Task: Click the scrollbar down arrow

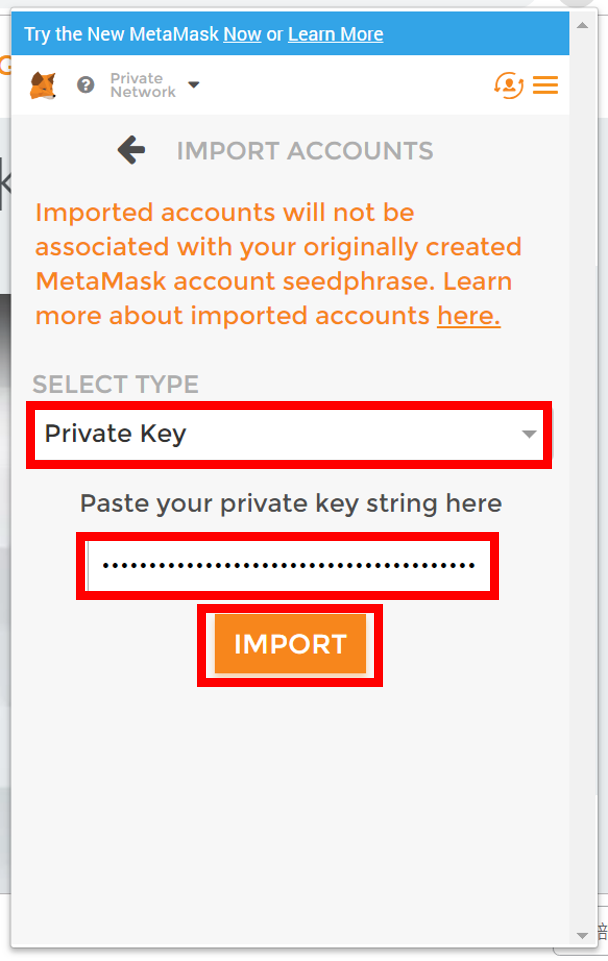Action: [x=582, y=935]
